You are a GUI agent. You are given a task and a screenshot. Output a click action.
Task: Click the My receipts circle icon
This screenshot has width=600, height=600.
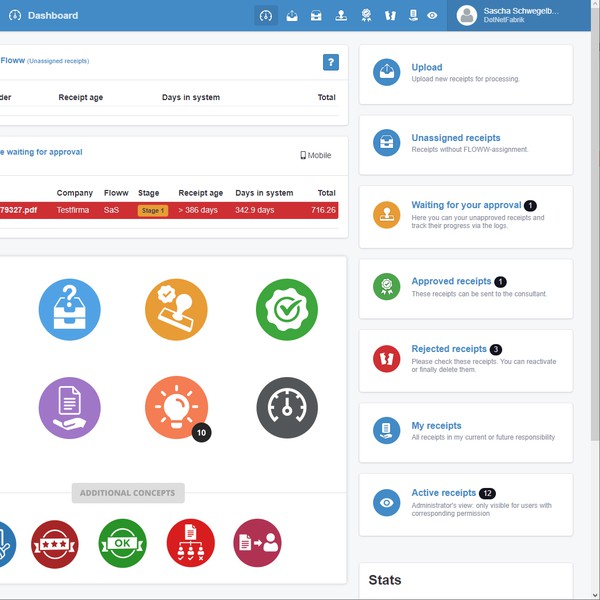pyautogui.click(x=386, y=430)
